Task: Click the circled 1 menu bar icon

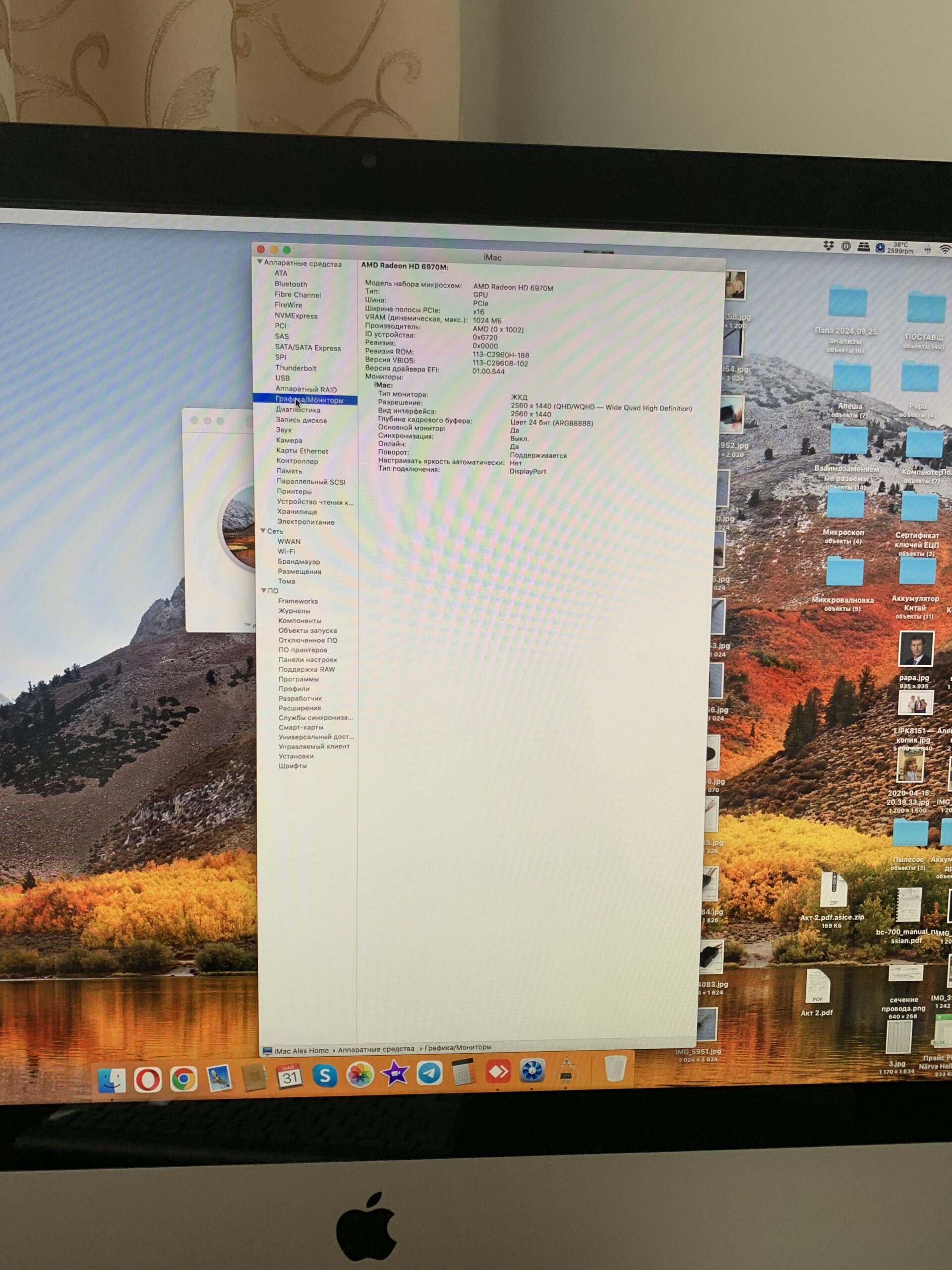Action: [x=846, y=246]
